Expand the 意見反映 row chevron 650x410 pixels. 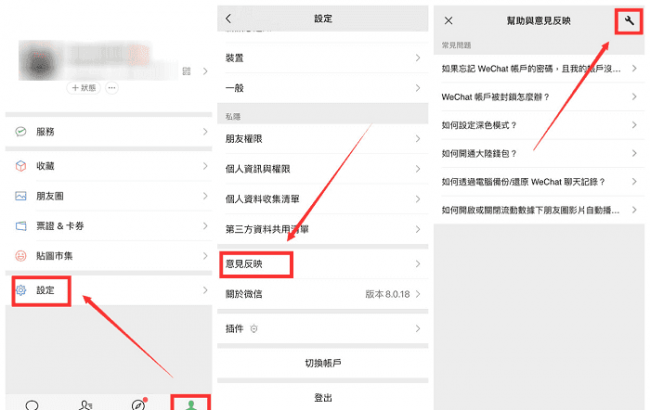pos(418,264)
